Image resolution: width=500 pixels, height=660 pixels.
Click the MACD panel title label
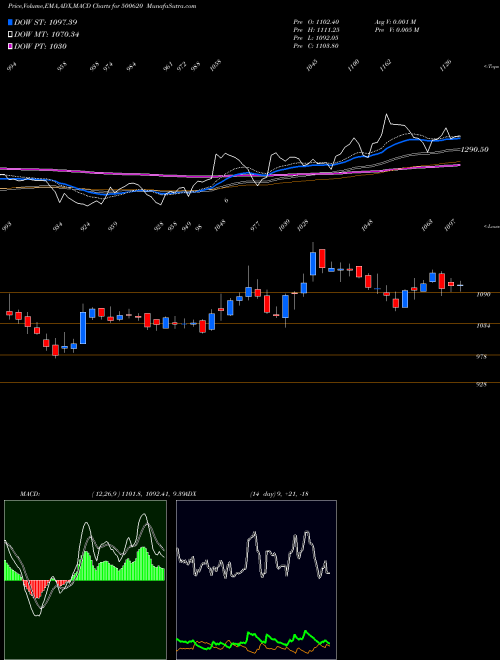click(29, 494)
